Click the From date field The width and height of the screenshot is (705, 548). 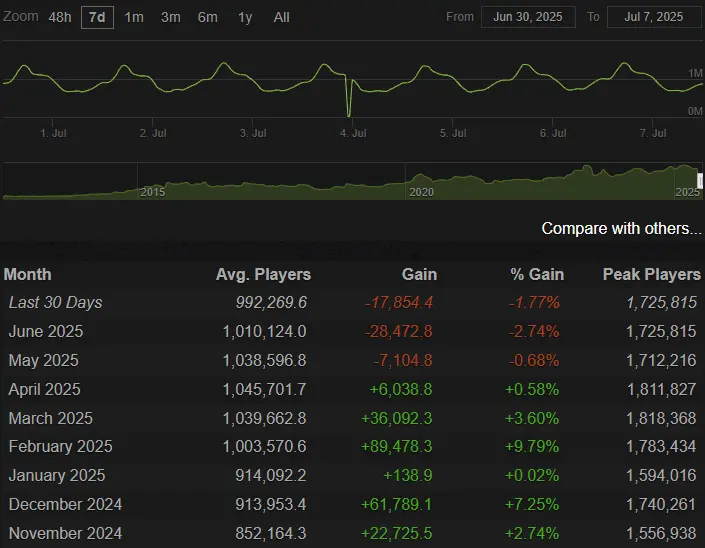click(x=528, y=17)
